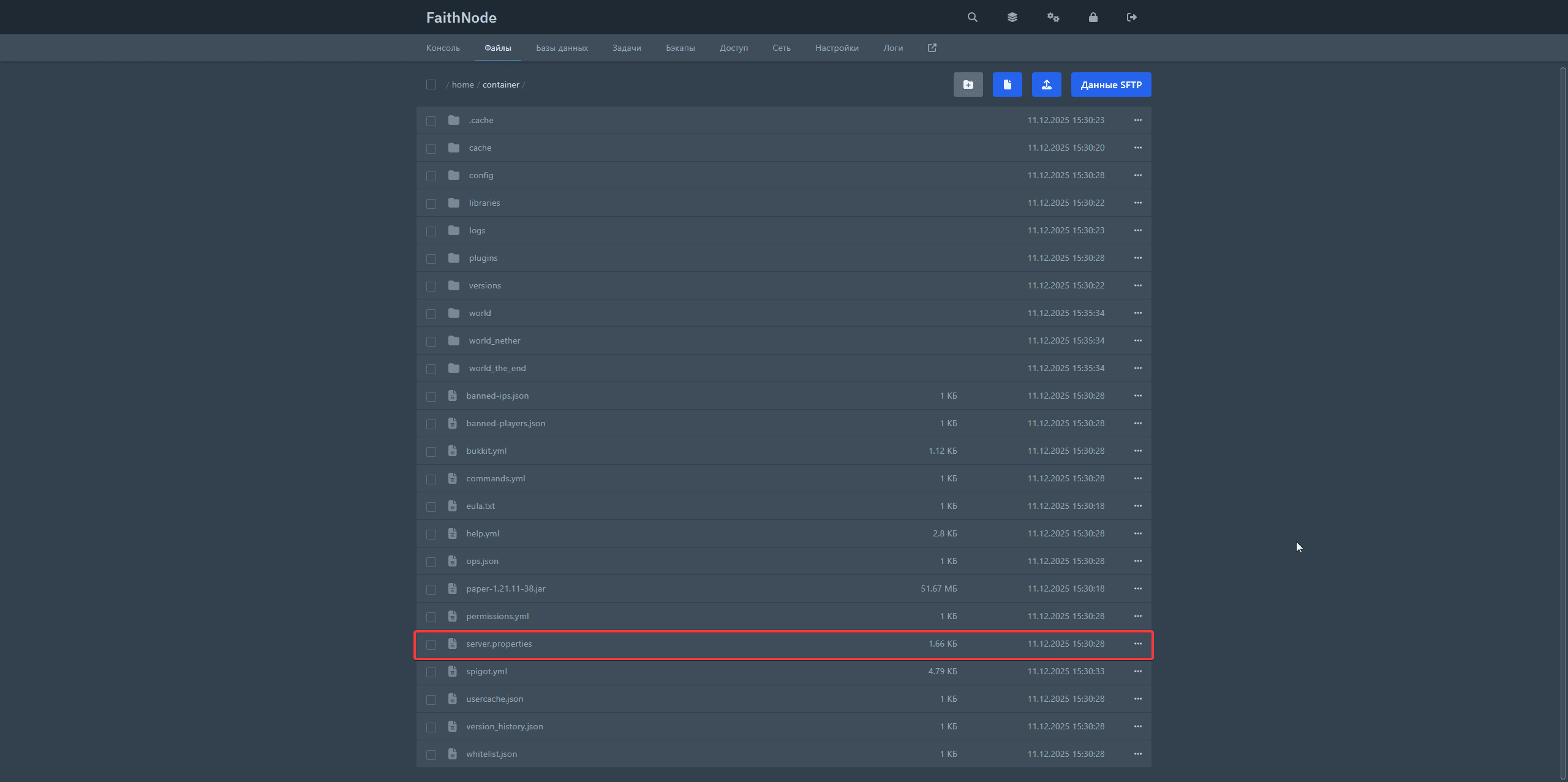Open three-dot menu for eula.txt
Image resolution: width=1568 pixels, height=782 pixels.
[x=1137, y=506]
